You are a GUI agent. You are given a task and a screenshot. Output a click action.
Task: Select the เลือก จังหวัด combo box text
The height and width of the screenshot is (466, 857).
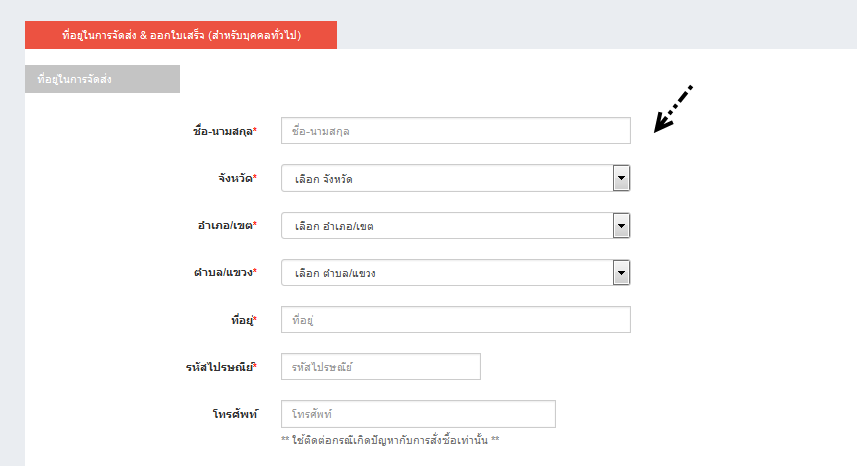coord(324,179)
